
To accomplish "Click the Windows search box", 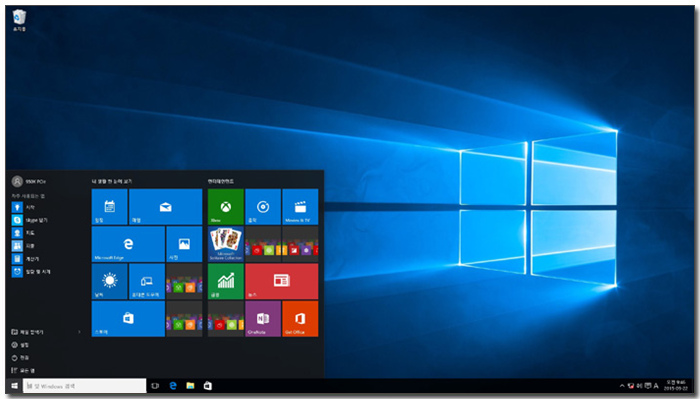I will point(84,386).
